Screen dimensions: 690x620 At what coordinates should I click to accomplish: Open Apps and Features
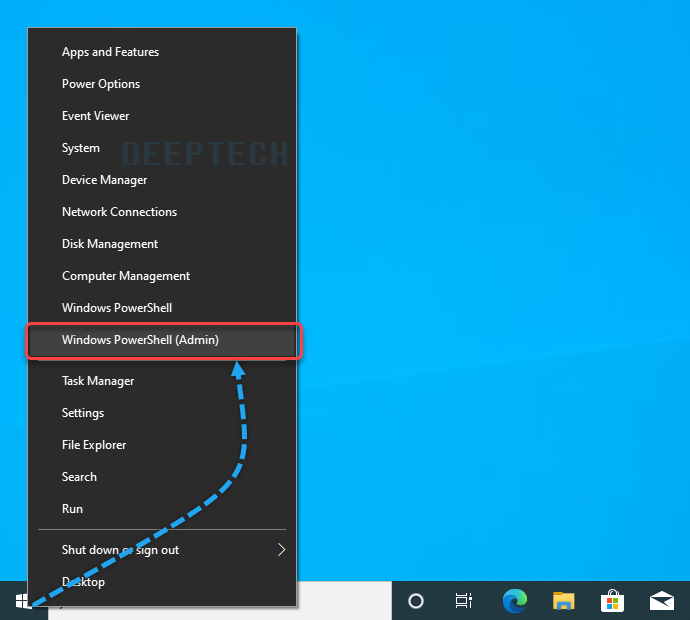162,52
